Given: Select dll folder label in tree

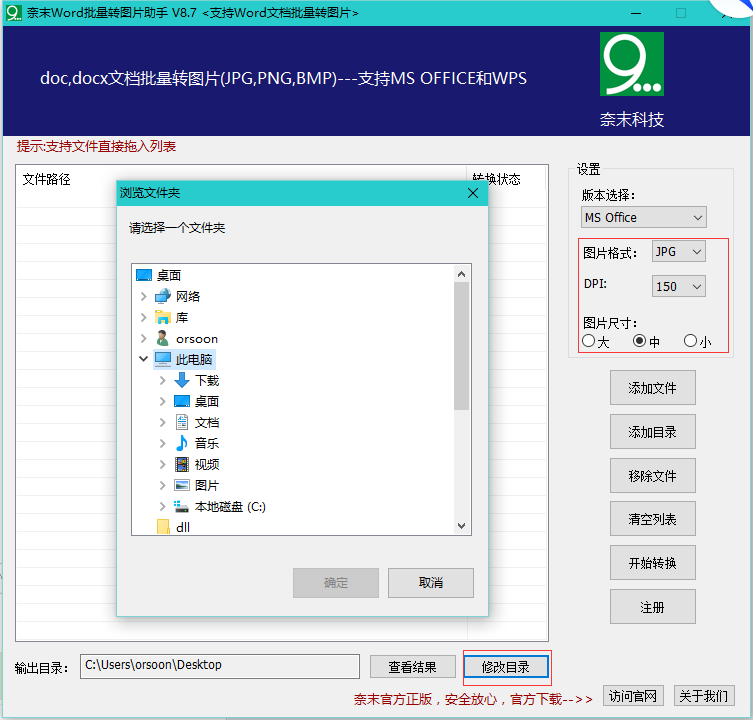Looking at the screenshot, I should pyautogui.click(x=183, y=527).
